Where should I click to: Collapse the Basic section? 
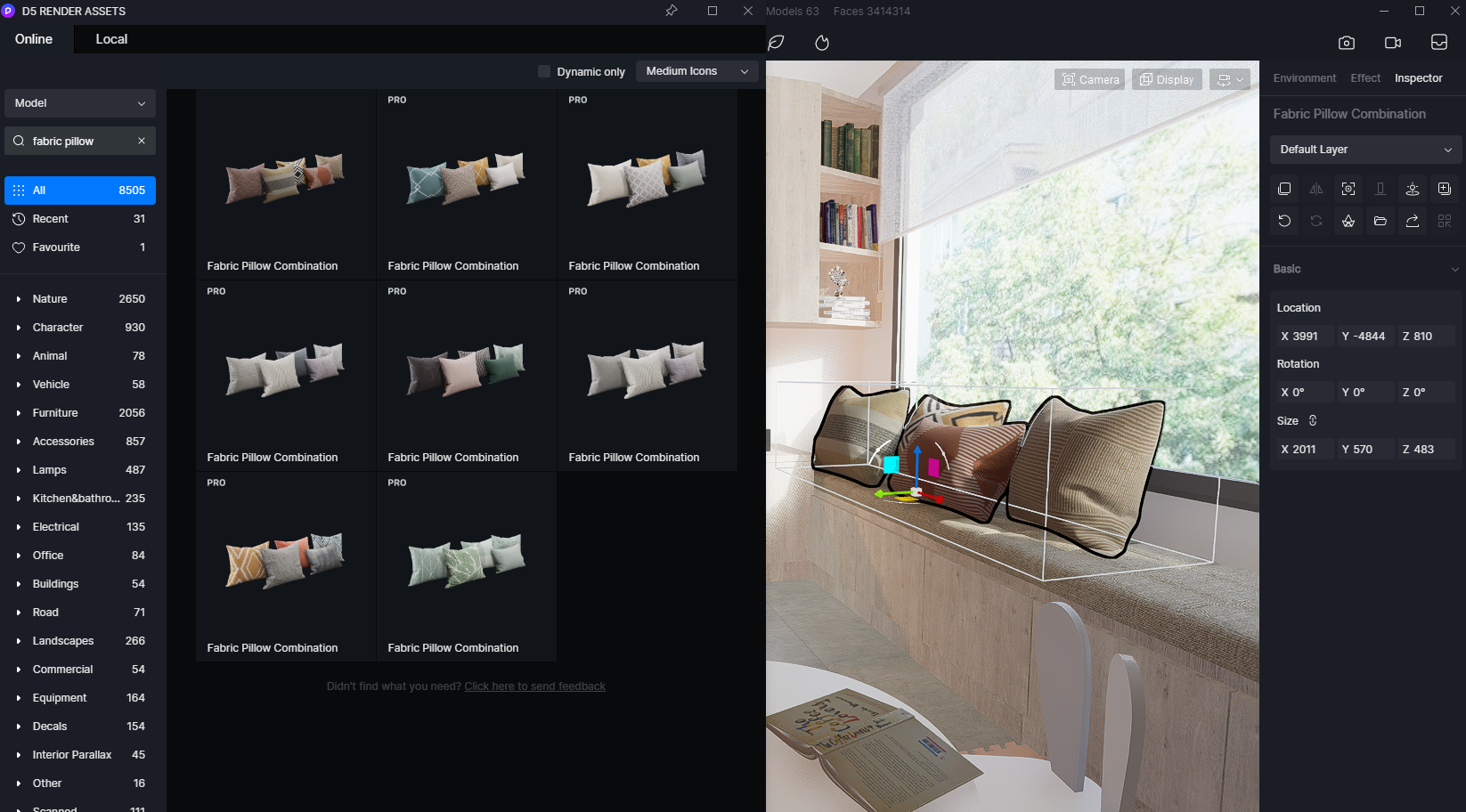click(x=1455, y=269)
